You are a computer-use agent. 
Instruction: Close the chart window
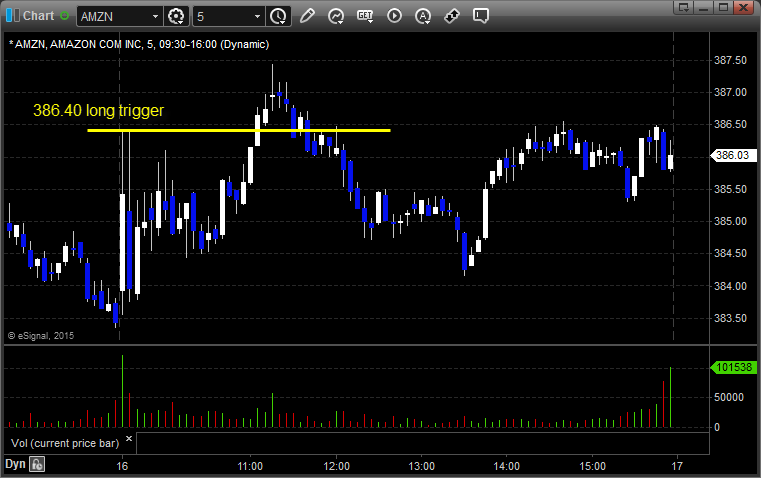click(x=743, y=7)
